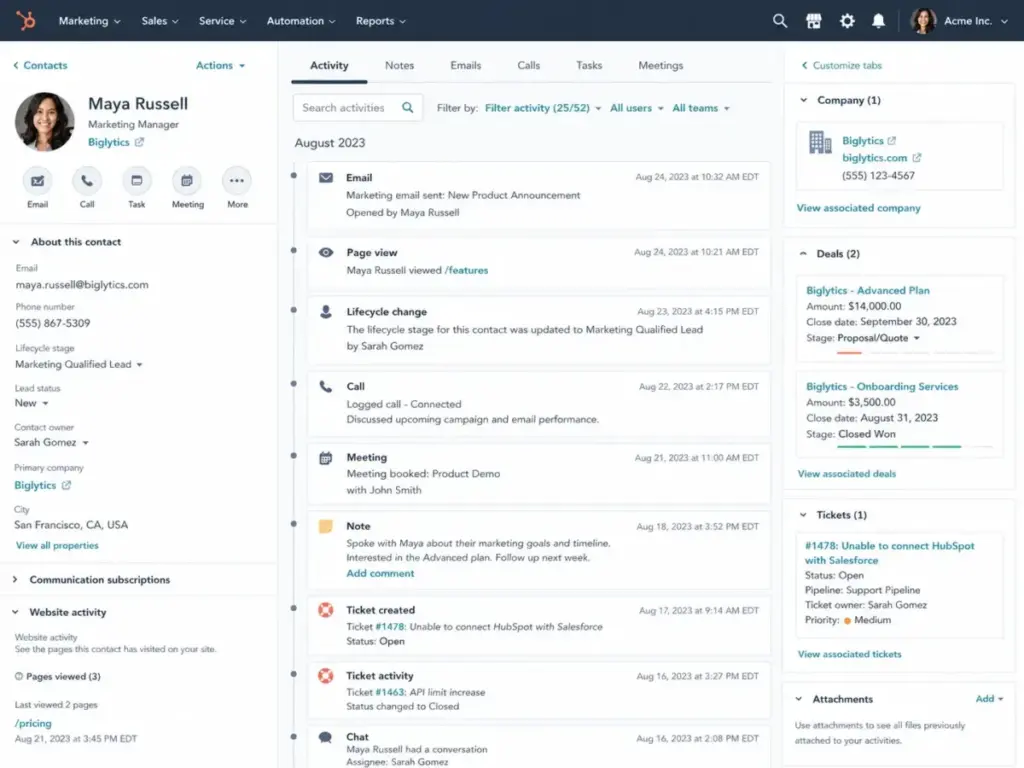The width and height of the screenshot is (1024, 768).
Task: Click the eye icon on the Page view activity
Action: point(326,253)
